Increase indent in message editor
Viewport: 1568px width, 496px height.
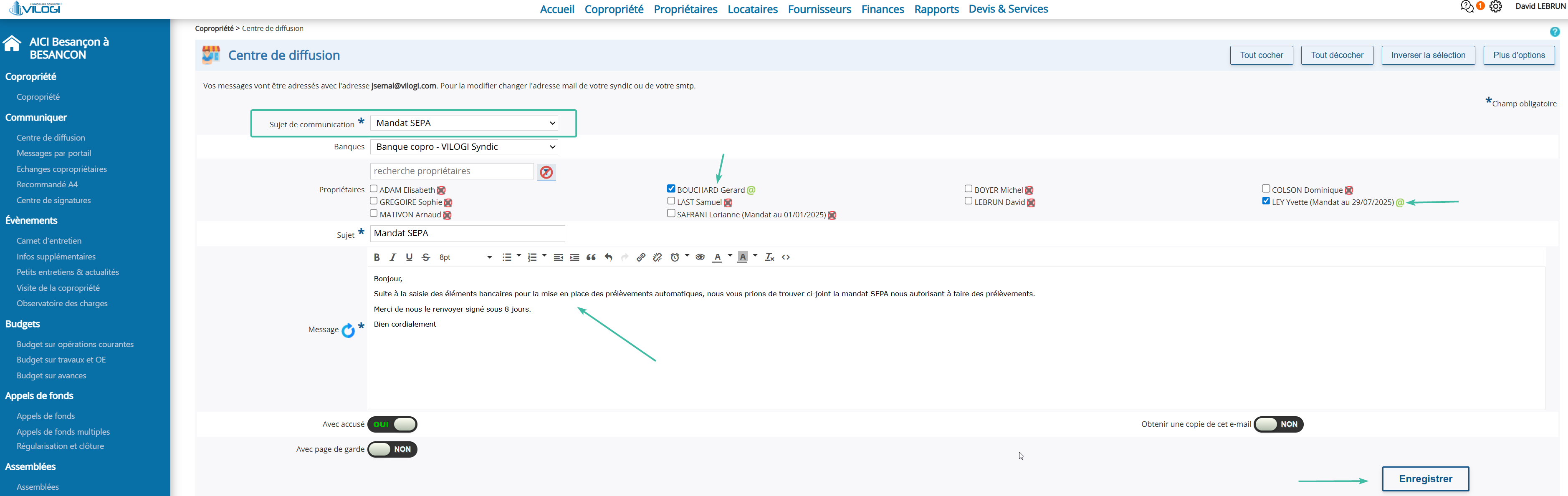click(574, 257)
